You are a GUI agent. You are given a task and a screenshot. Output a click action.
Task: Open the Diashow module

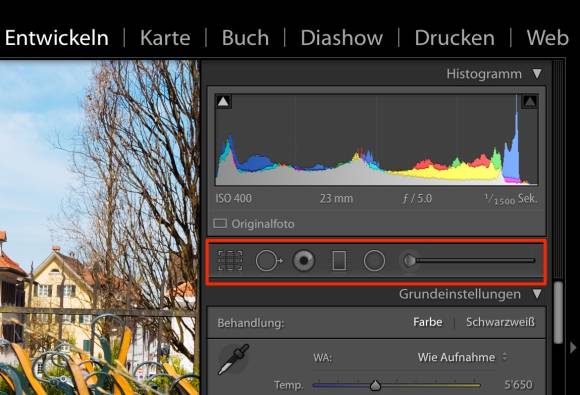click(x=341, y=38)
